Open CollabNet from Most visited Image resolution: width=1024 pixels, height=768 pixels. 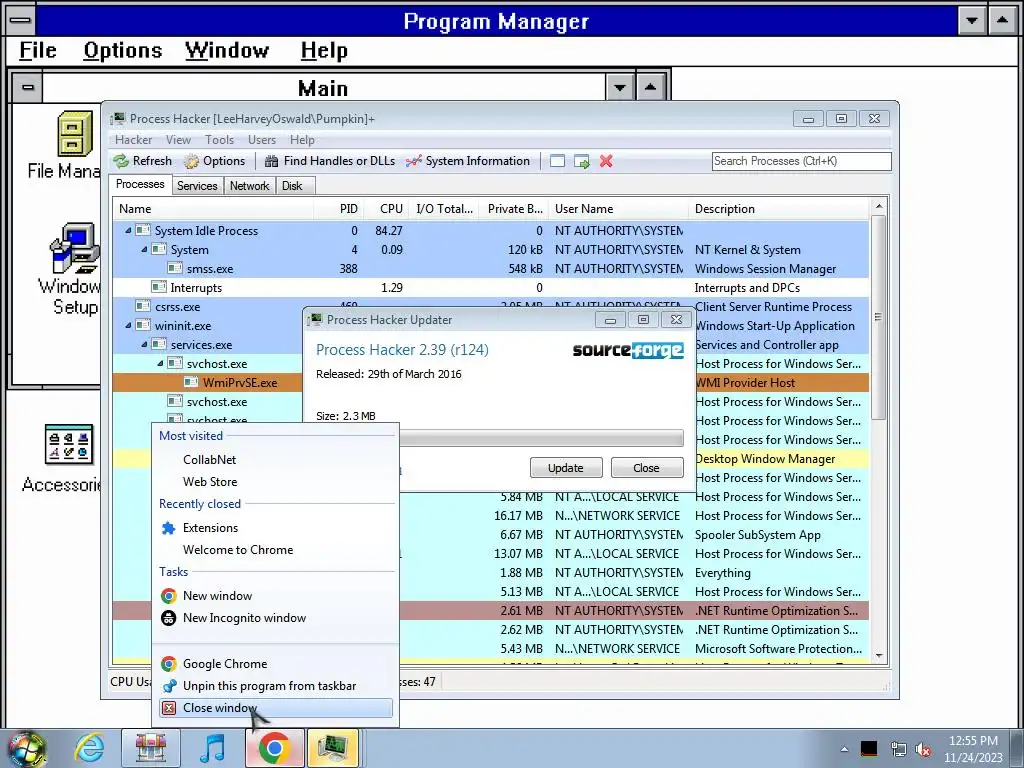pos(276,460)
